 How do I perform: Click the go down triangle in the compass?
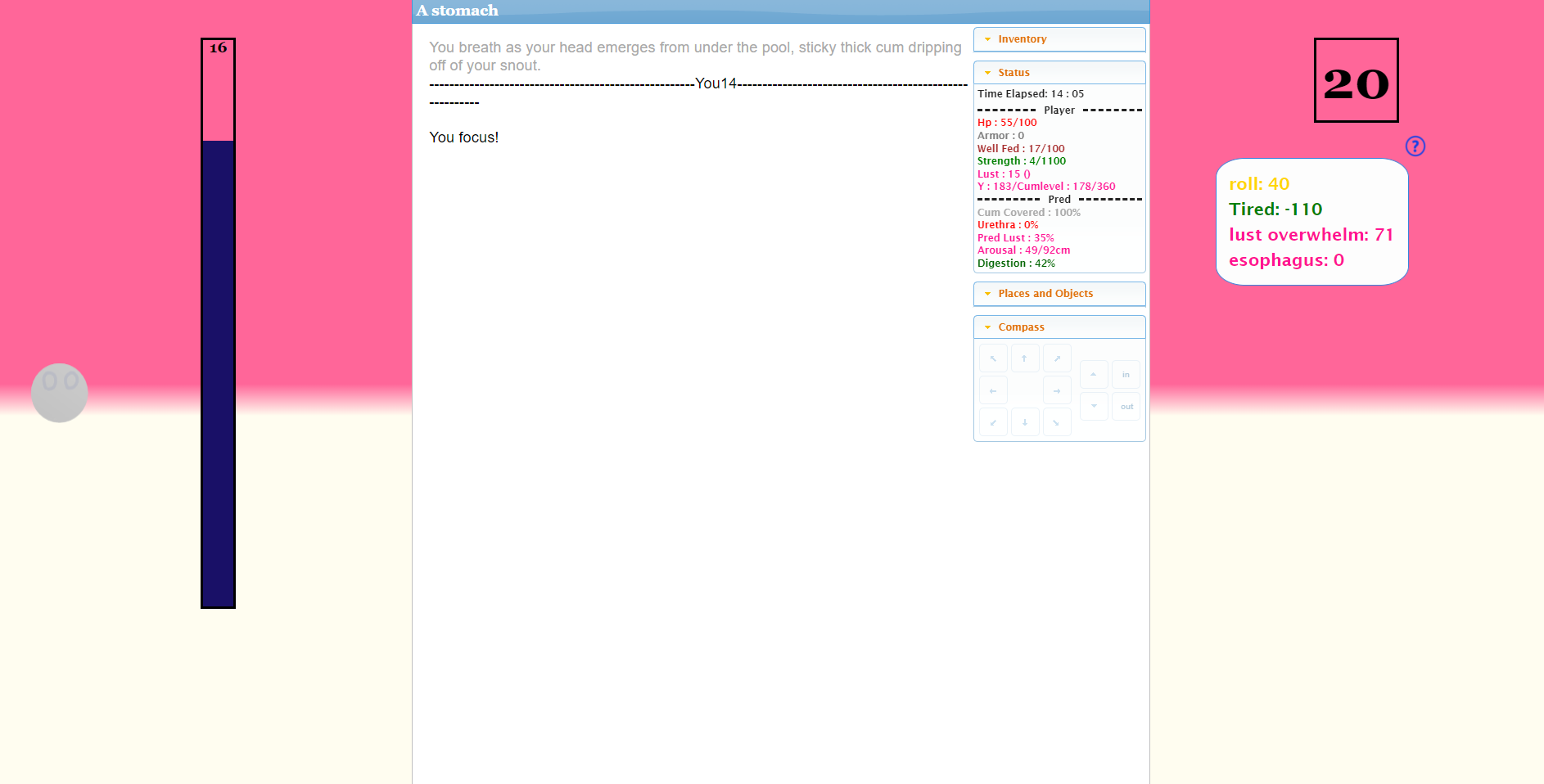(x=1094, y=406)
